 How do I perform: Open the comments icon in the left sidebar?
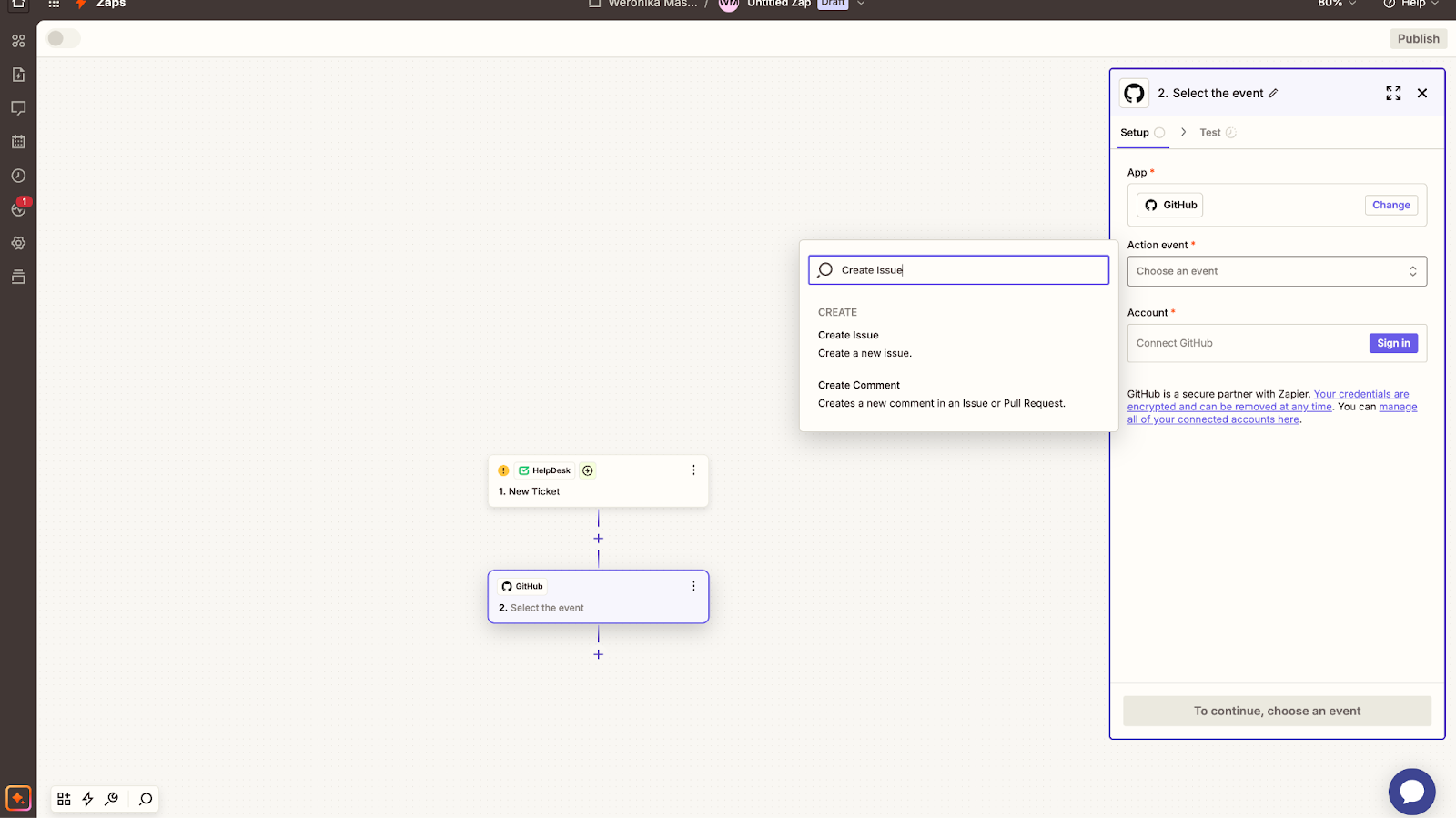tap(18, 108)
